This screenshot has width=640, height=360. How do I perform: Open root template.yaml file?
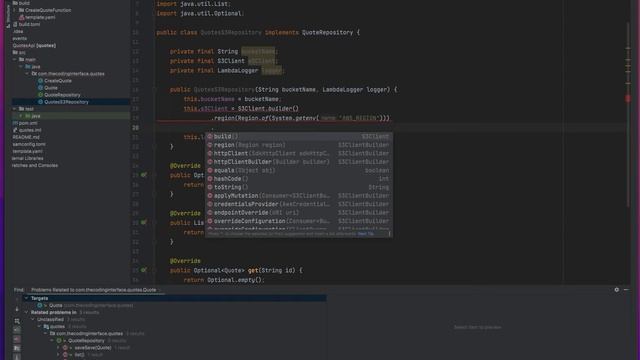pyautogui.click(x=27, y=151)
